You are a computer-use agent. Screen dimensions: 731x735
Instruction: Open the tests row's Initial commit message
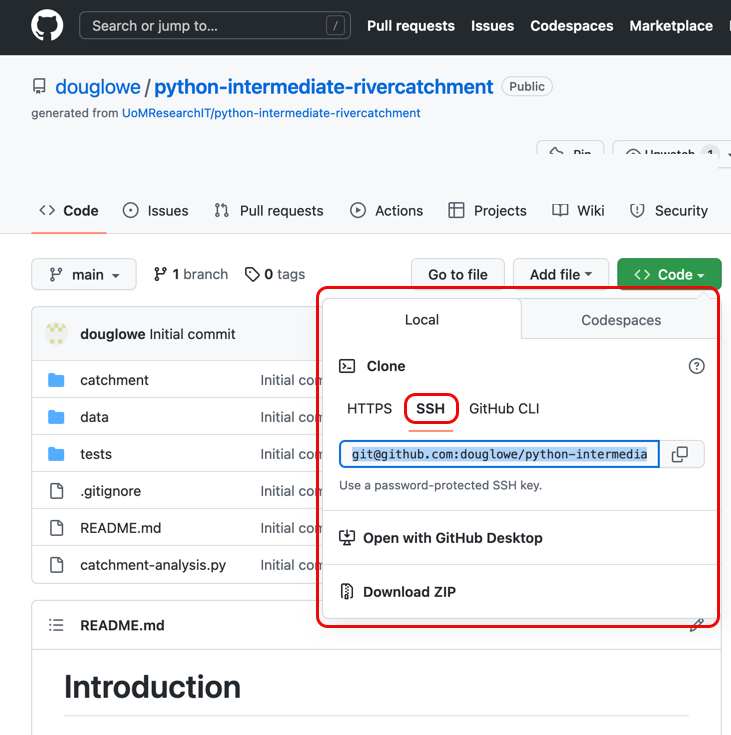click(291, 454)
